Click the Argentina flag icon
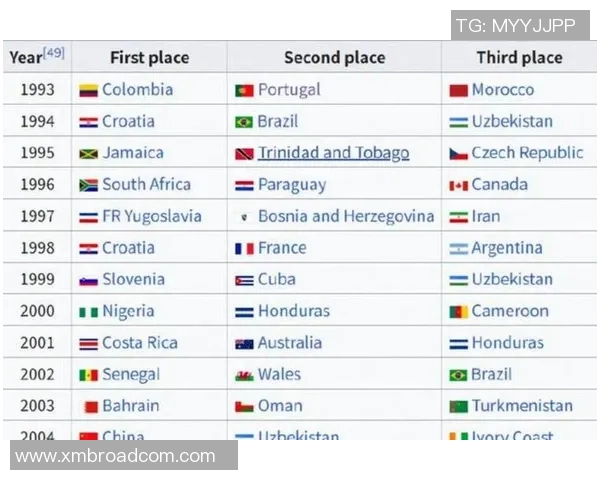600x480 pixels. pos(458,248)
